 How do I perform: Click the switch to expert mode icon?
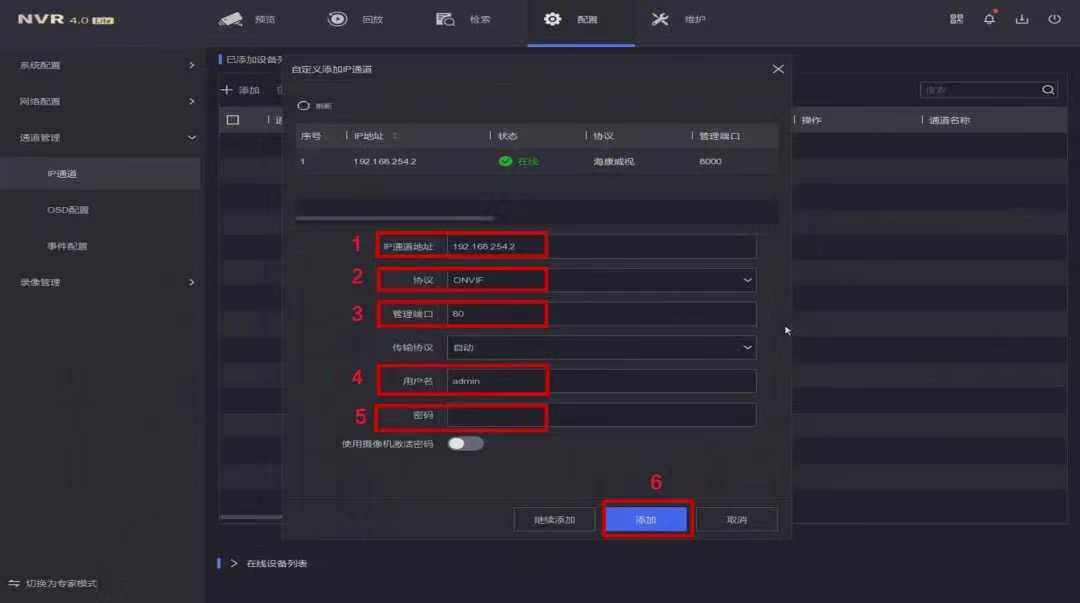(14, 583)
